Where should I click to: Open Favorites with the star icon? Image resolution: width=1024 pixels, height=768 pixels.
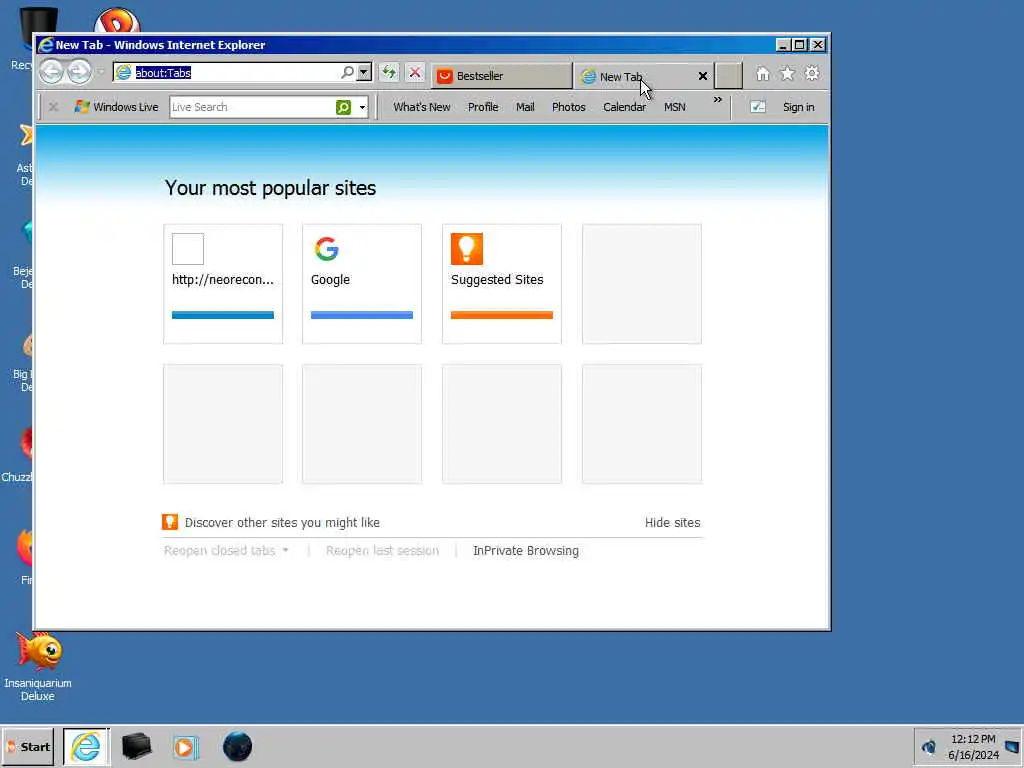(787, 74)
